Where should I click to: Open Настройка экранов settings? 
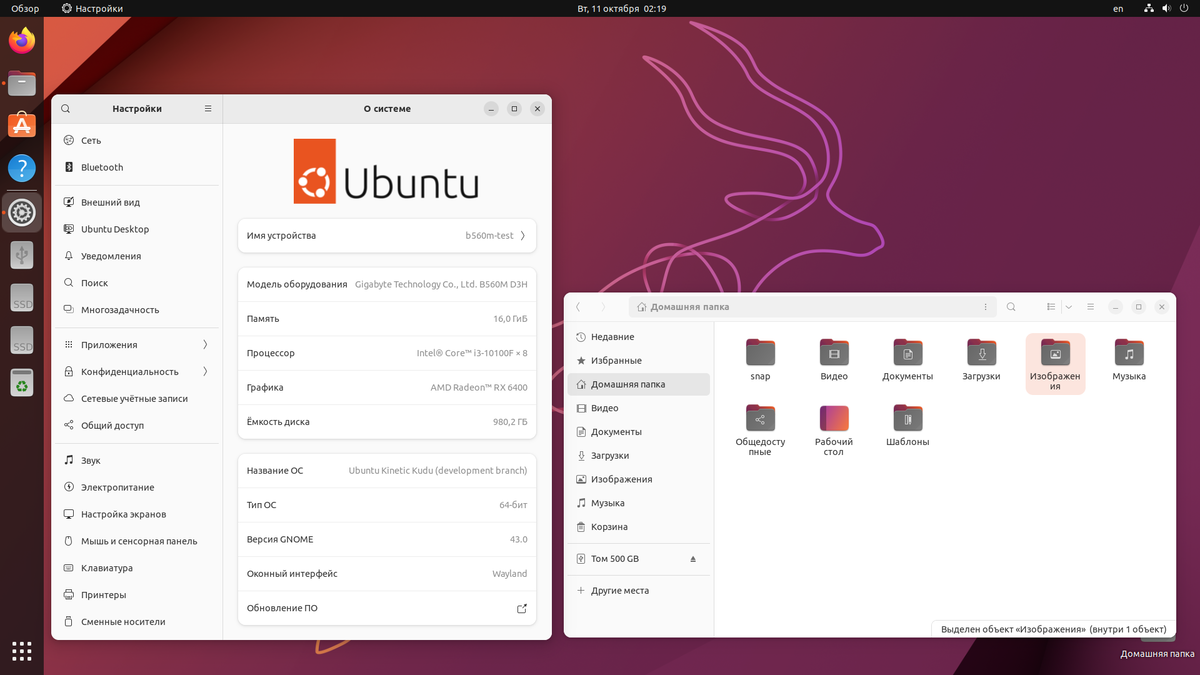(137, 514)
